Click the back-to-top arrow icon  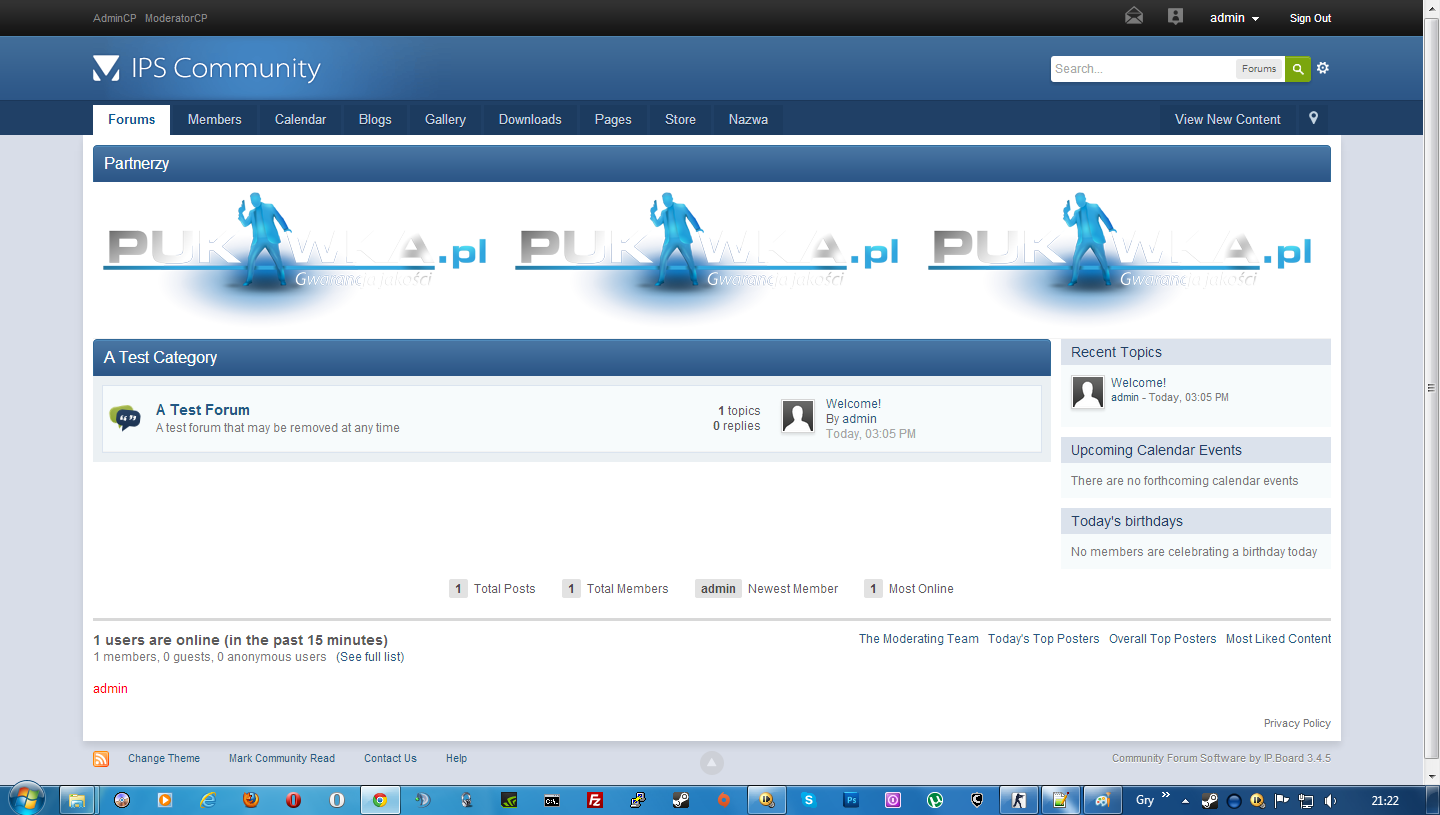click(711, 763)
